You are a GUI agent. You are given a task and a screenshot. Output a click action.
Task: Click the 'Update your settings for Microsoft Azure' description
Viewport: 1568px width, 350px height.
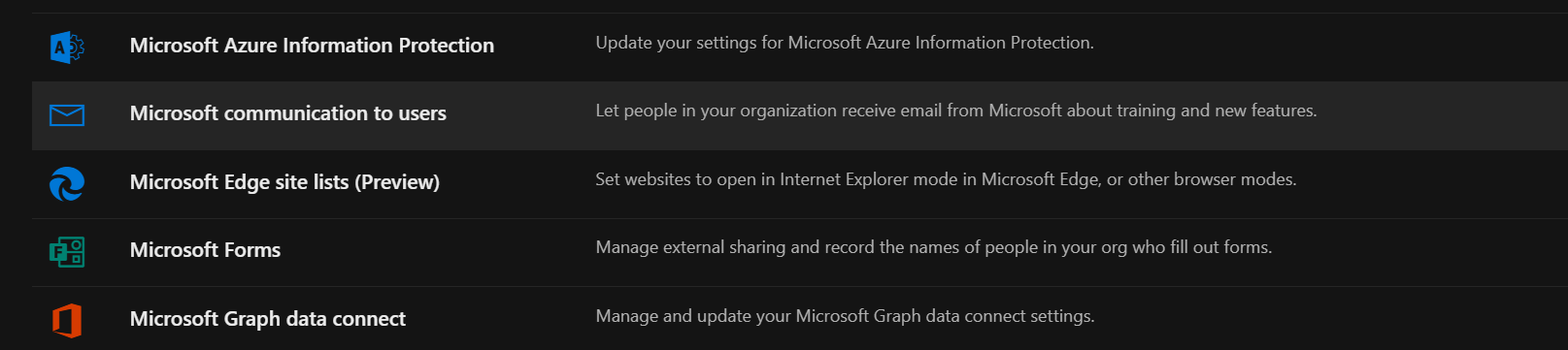(x=845, y=43)
